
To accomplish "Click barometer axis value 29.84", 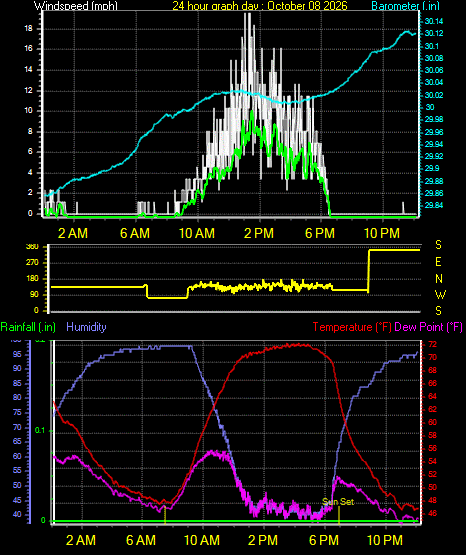I will click(434, 205).
